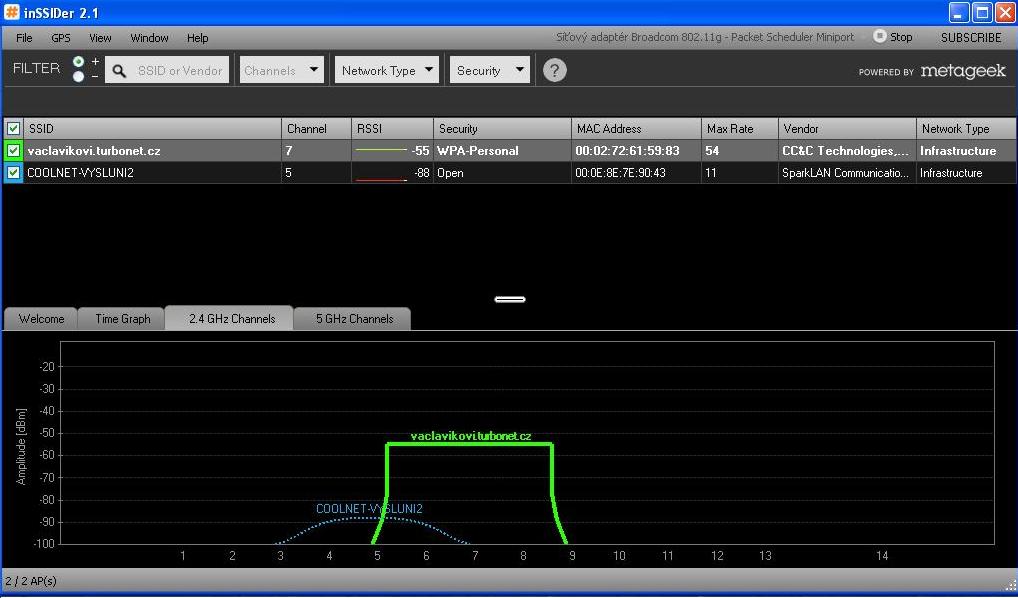This screenshot has height=598, width=1018.
Task: Open the Network Type filter dropdown
Action: (387, 70)
